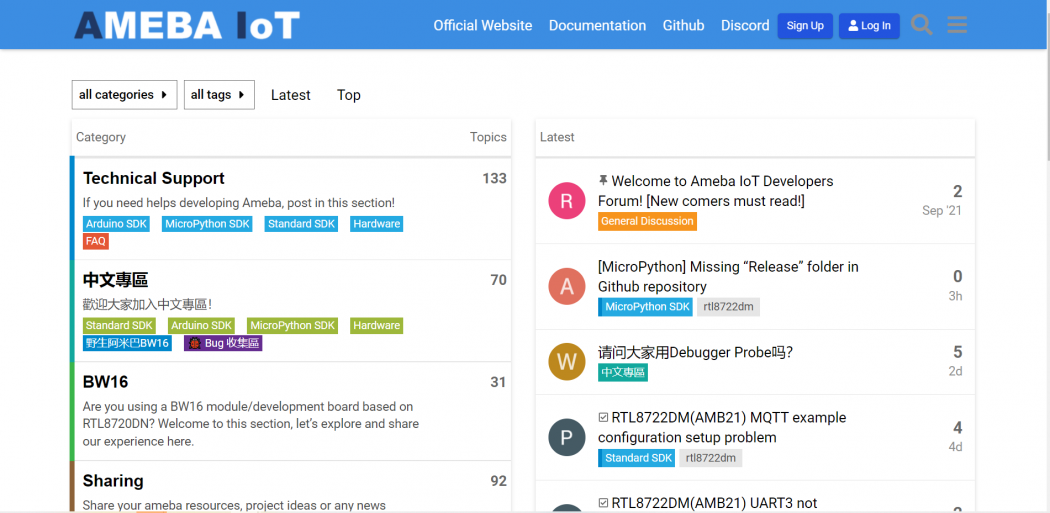Click the pink R user avatar
The width and height of the screenshot is (1050, 513).
coord(567,201)
